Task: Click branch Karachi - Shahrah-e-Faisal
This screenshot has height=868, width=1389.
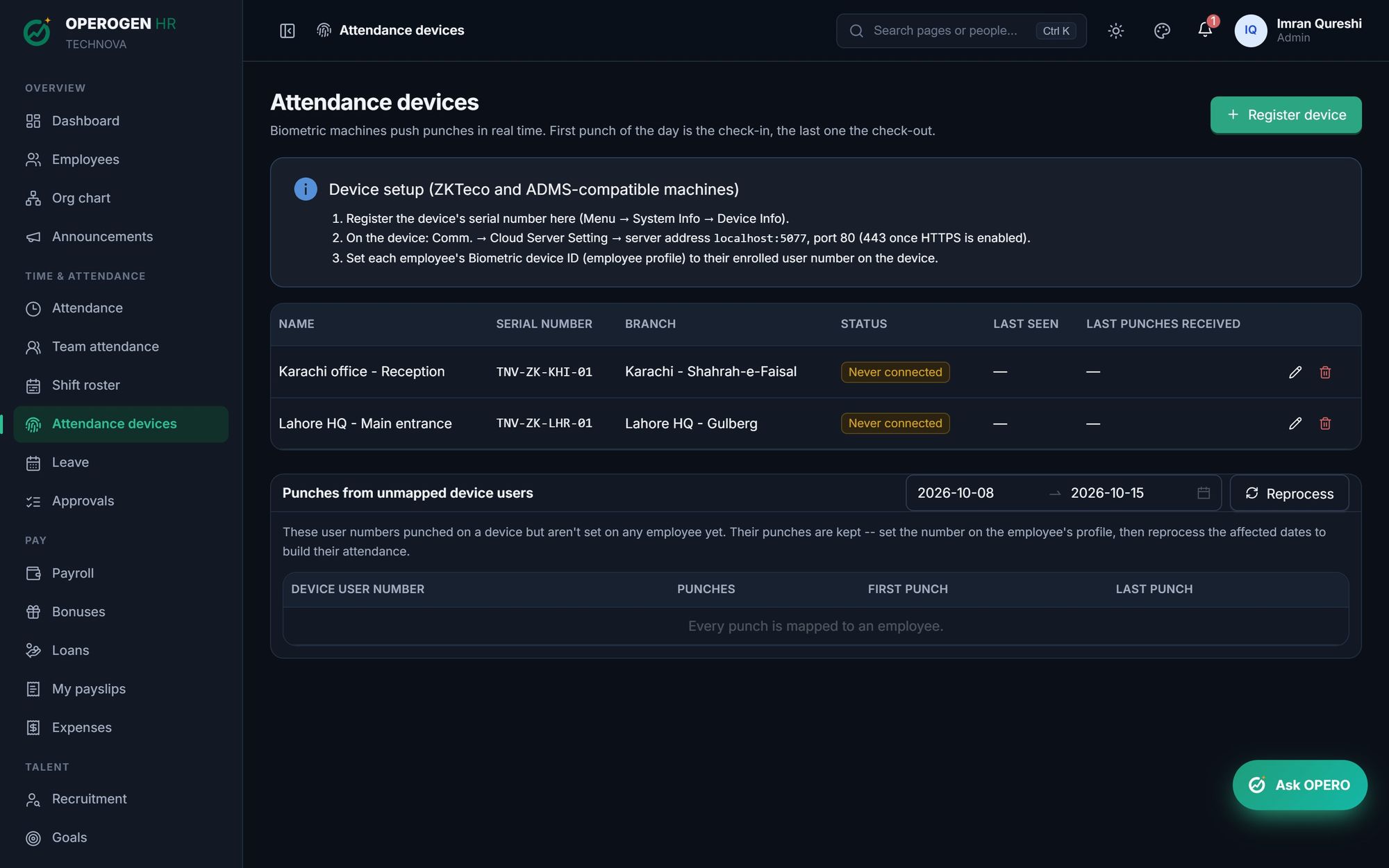Action: point(710,372)
